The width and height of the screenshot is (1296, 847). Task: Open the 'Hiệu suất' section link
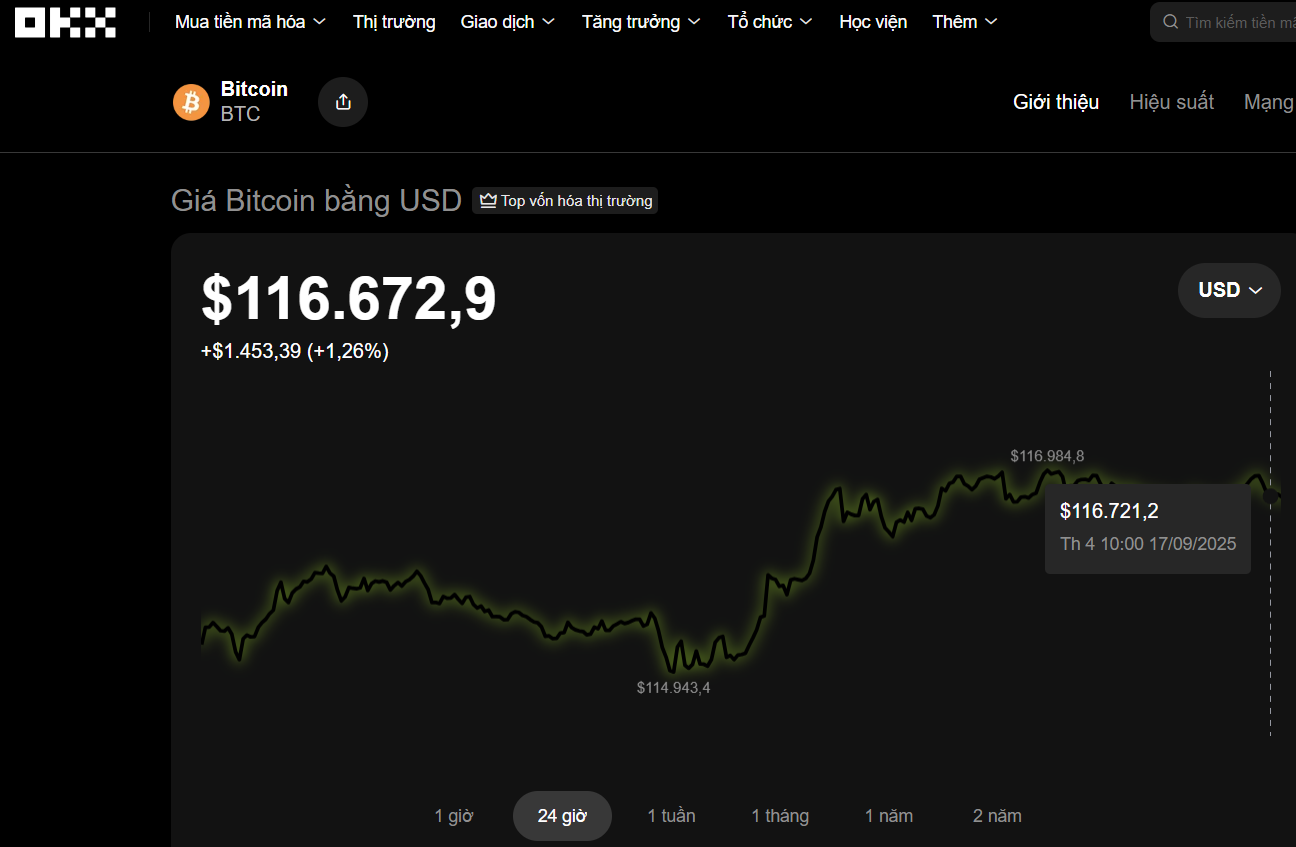click(x=1171, y=101)
